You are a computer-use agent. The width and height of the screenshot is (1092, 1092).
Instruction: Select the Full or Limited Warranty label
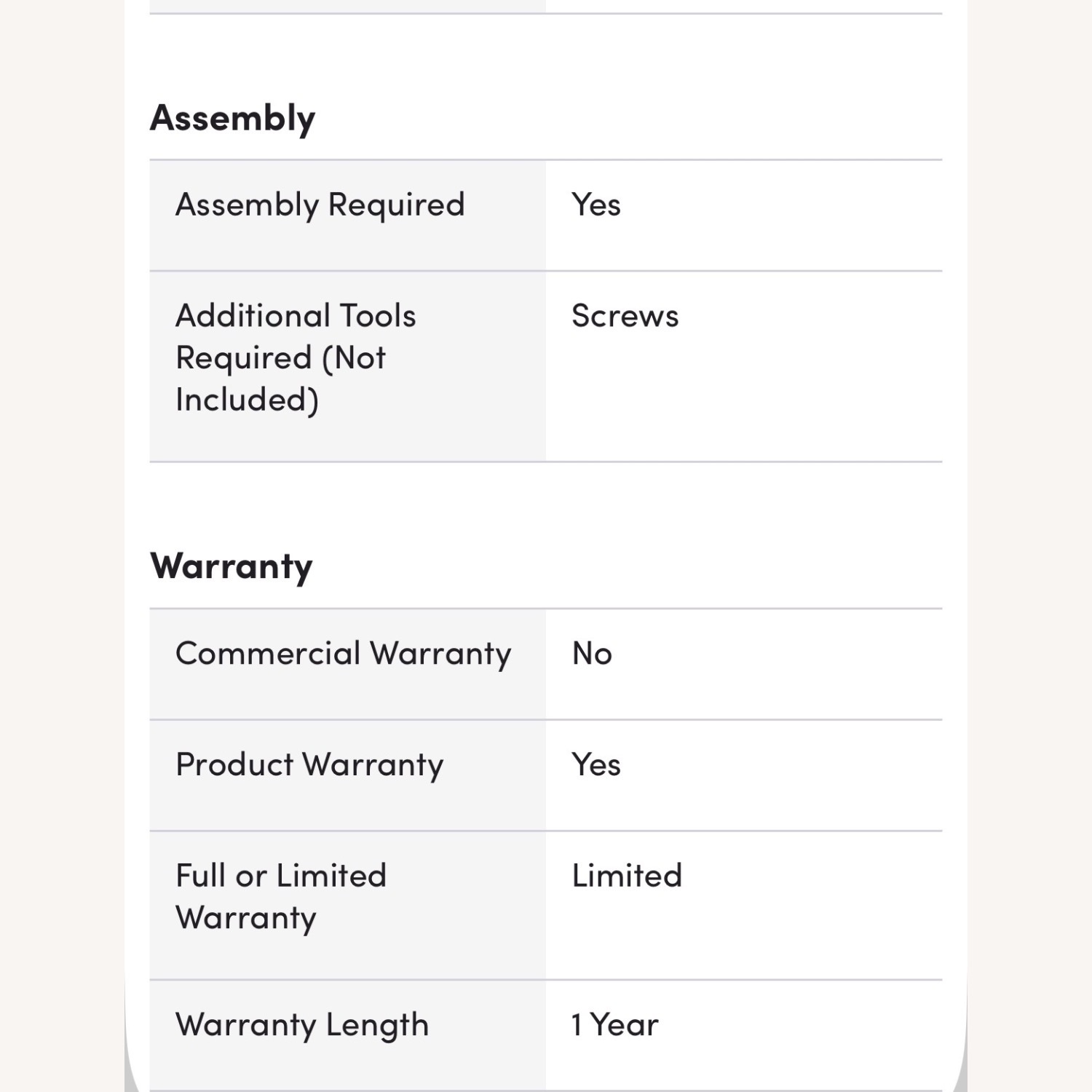[x=281, y=897]
